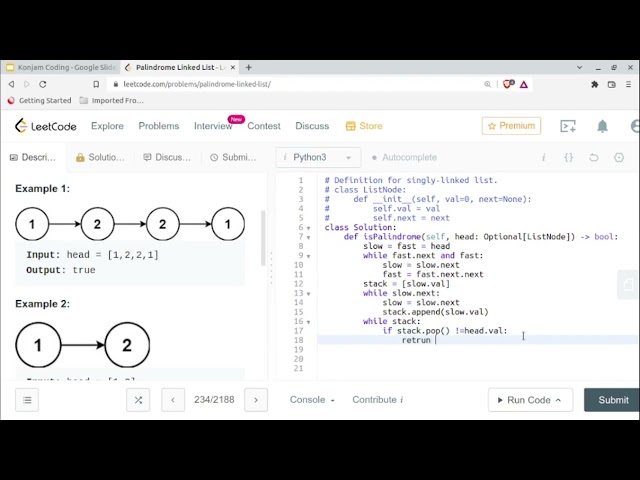Open browser extensions puzzle icon

[x=595, y=84]
